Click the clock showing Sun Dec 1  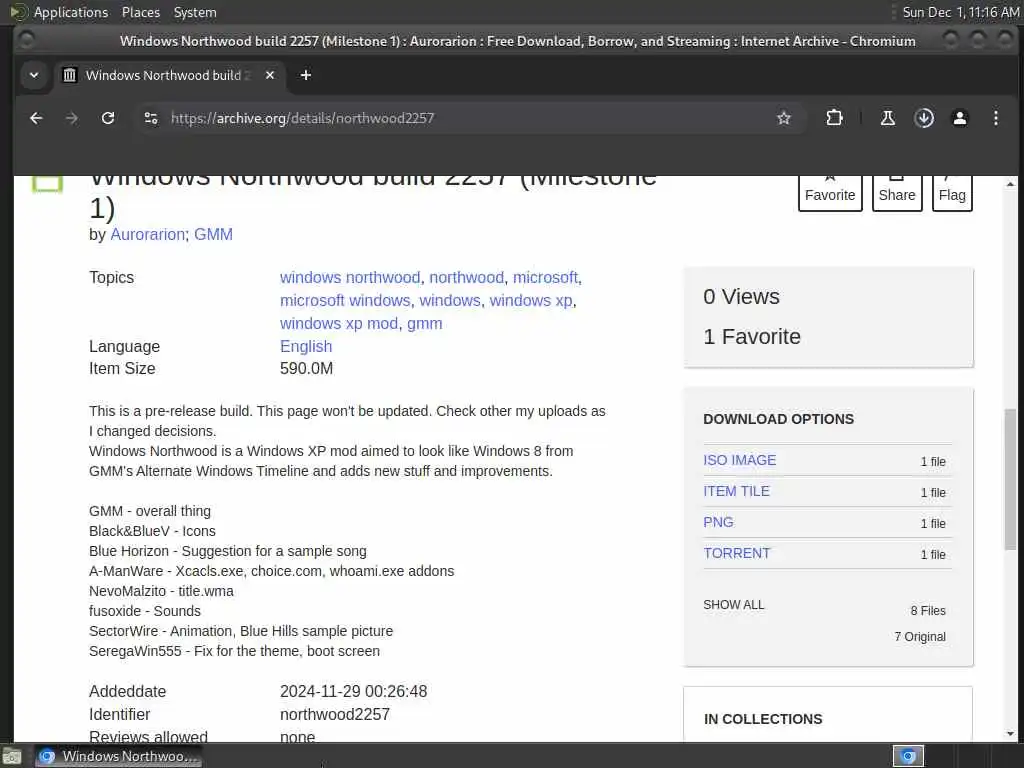pyautogui.click(x=960, y=12)
